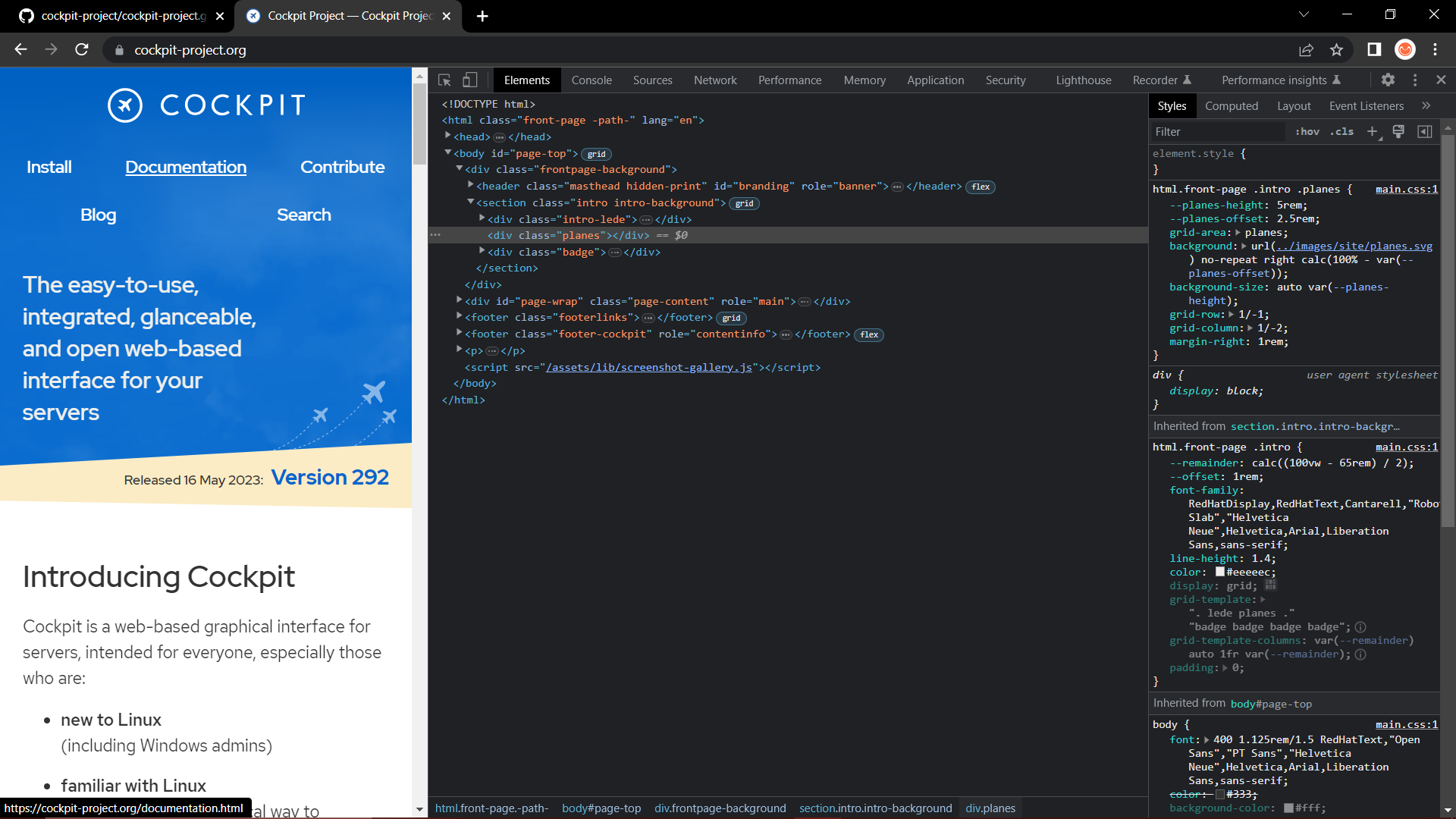Toggle the :hov element state panel
The height and width of the screenshot is (819, 1456).
click(1307, 131)
